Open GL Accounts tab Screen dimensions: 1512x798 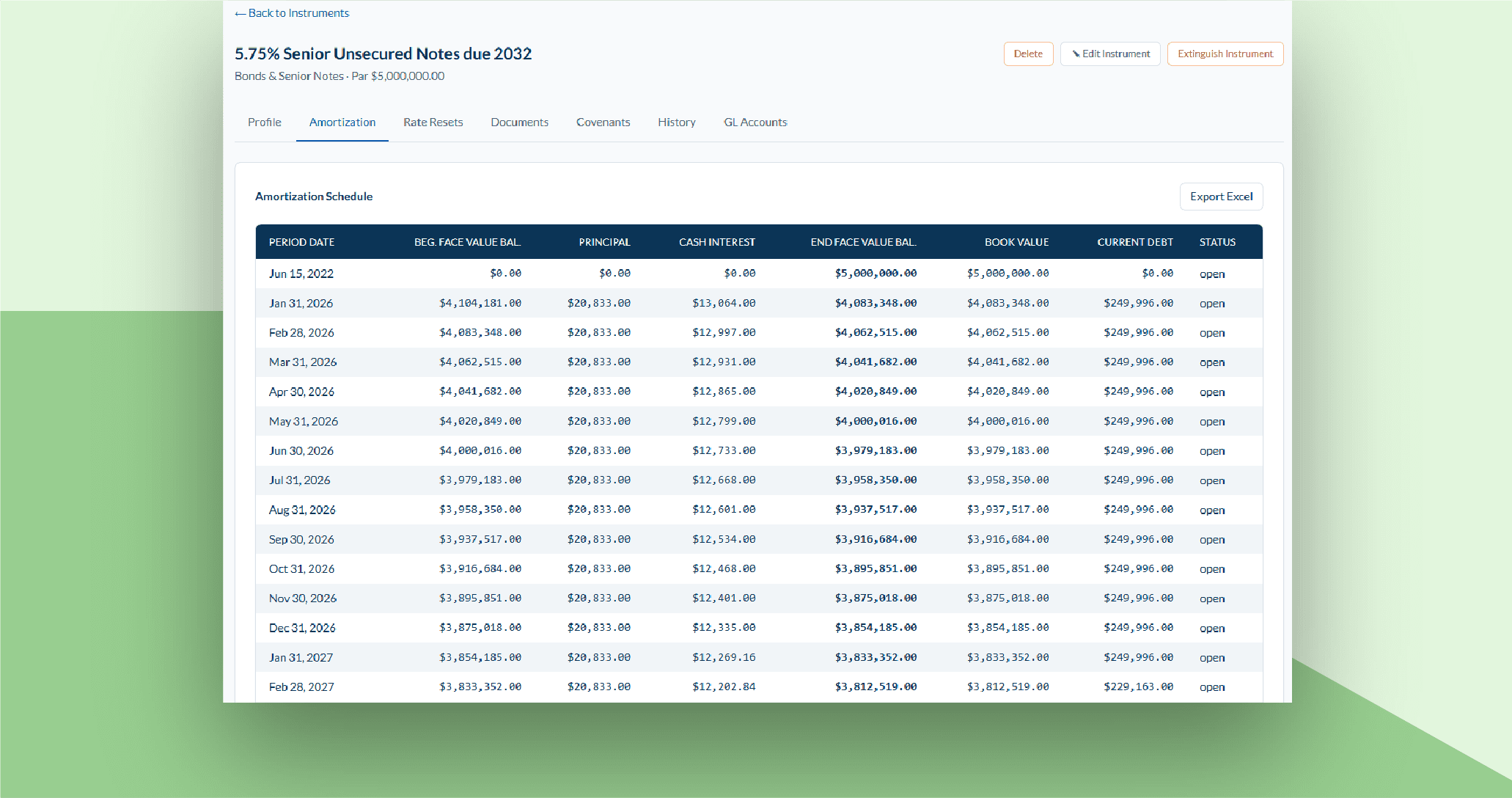pos(755,122)
